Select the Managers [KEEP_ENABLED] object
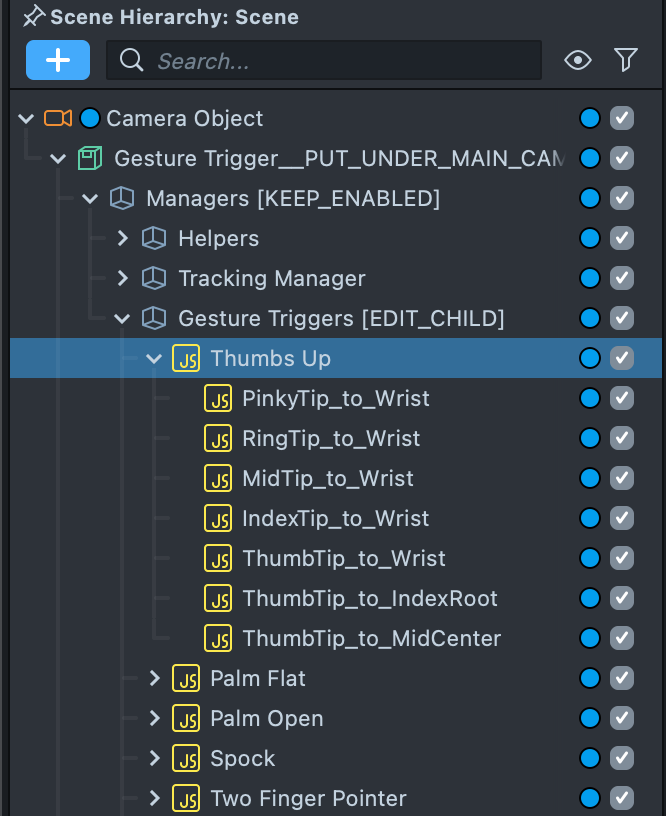 pos(292,198)
